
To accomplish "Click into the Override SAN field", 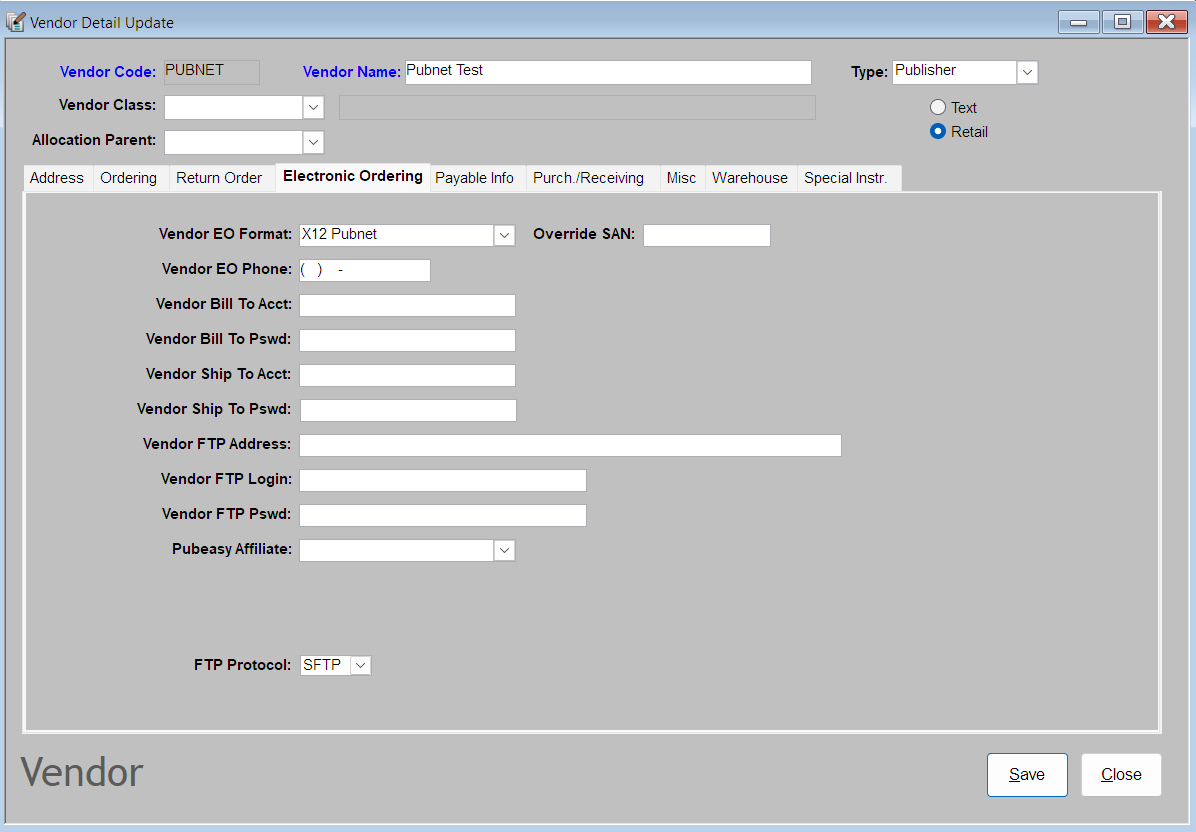I will (706, 235).
